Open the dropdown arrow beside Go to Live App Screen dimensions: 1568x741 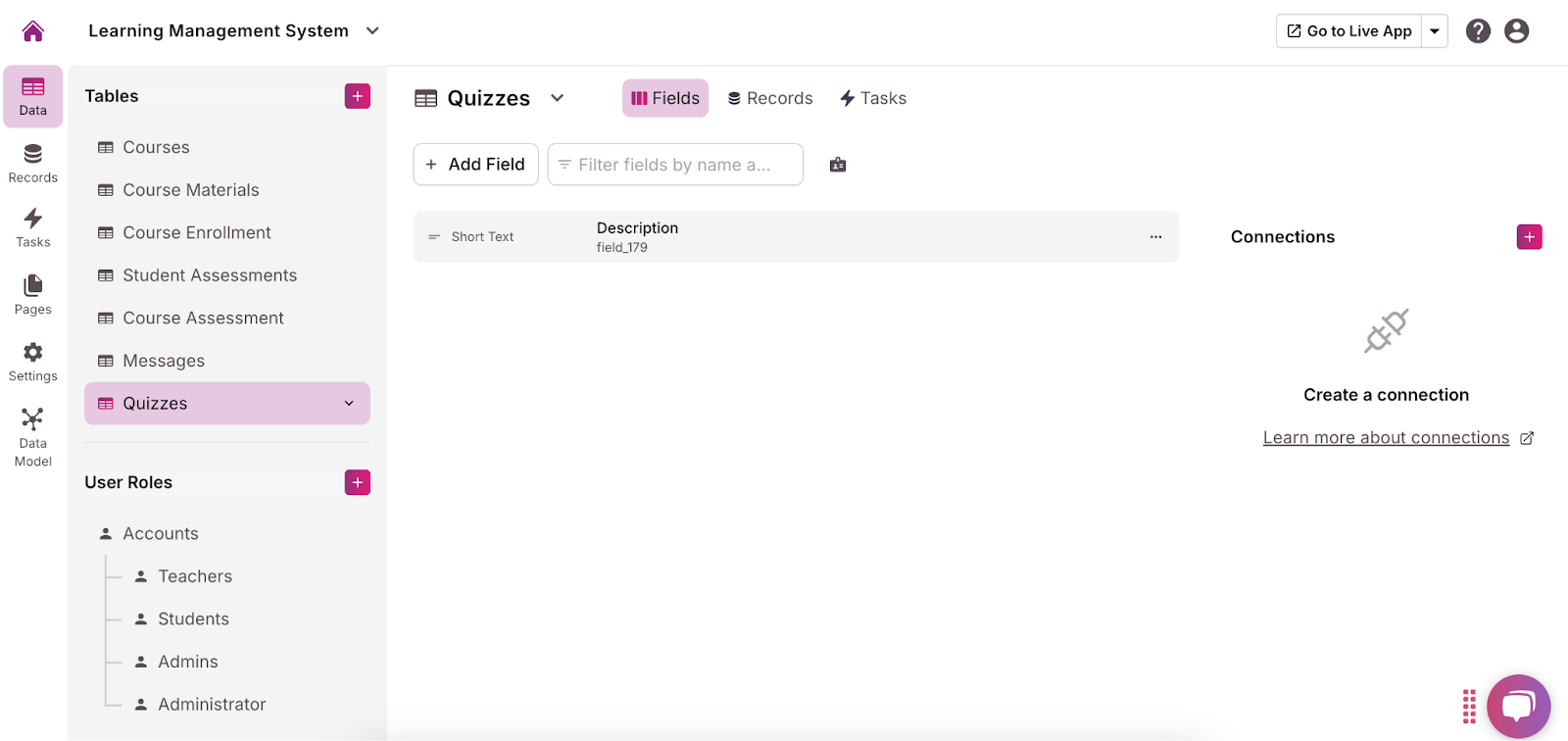[x=1435, y=31]
